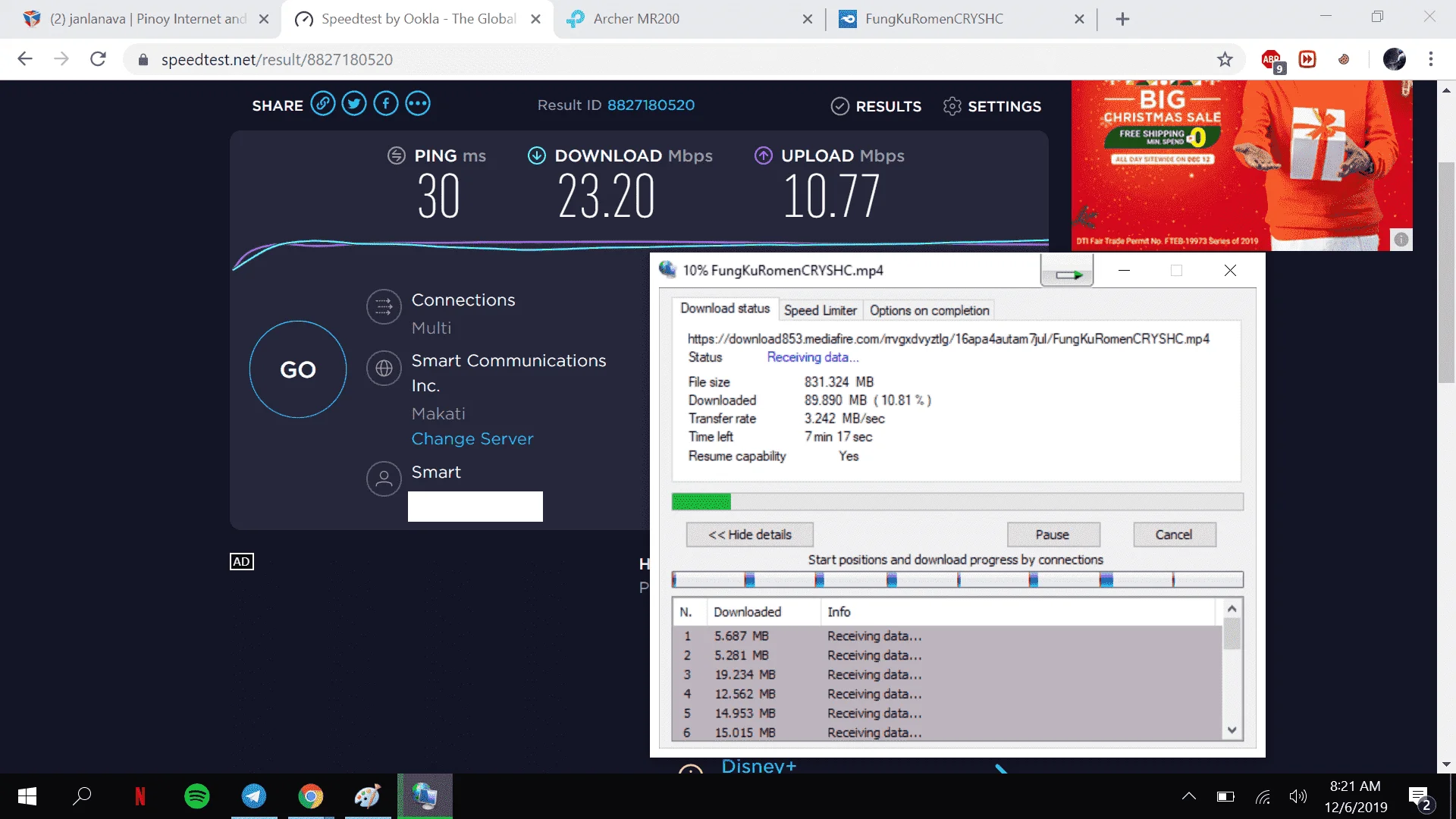Click the ad info icon on Christmas banner
This screenshot has height=819, width=1456.
1401,240
